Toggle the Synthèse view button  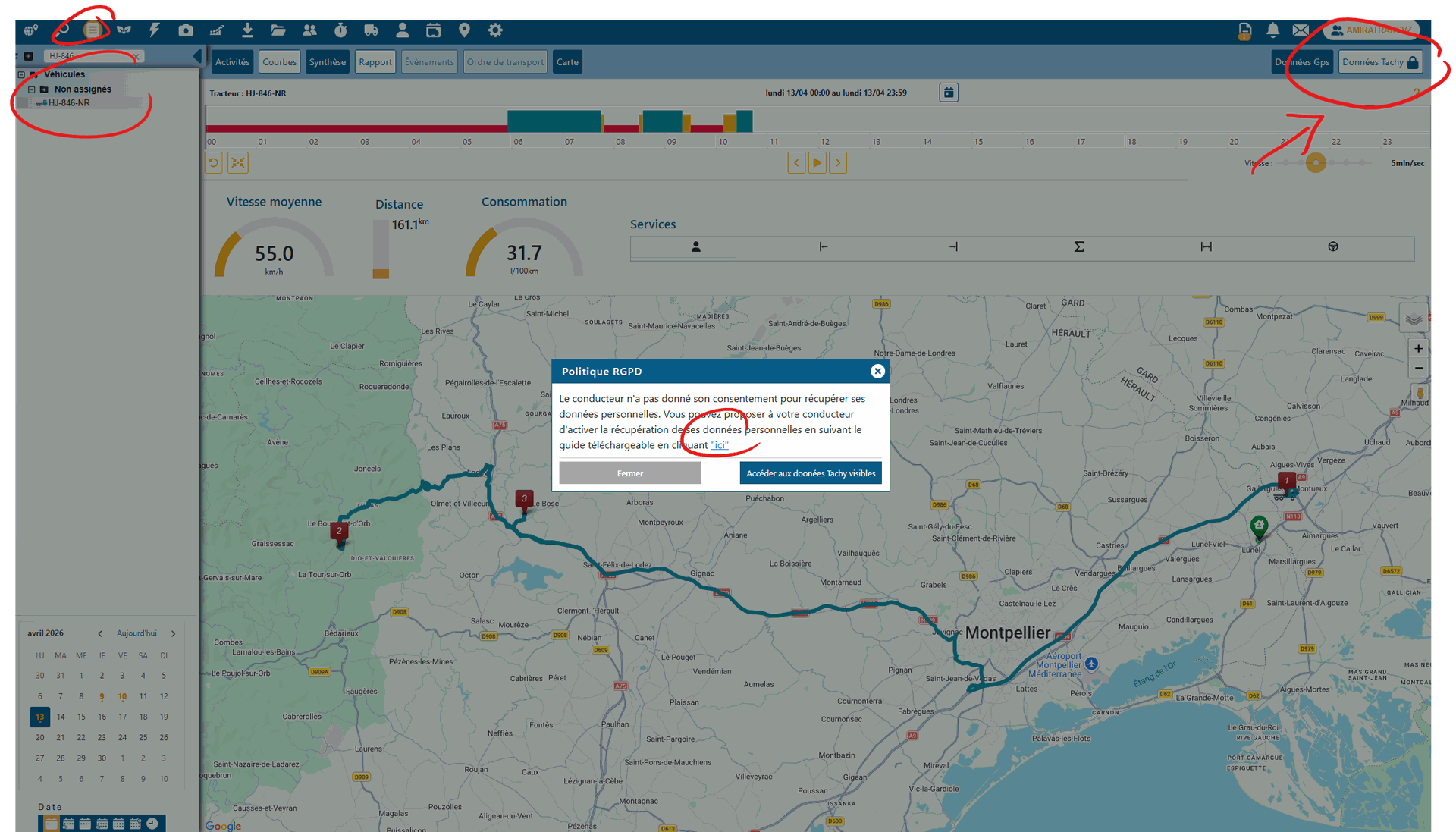coord(327,62)
